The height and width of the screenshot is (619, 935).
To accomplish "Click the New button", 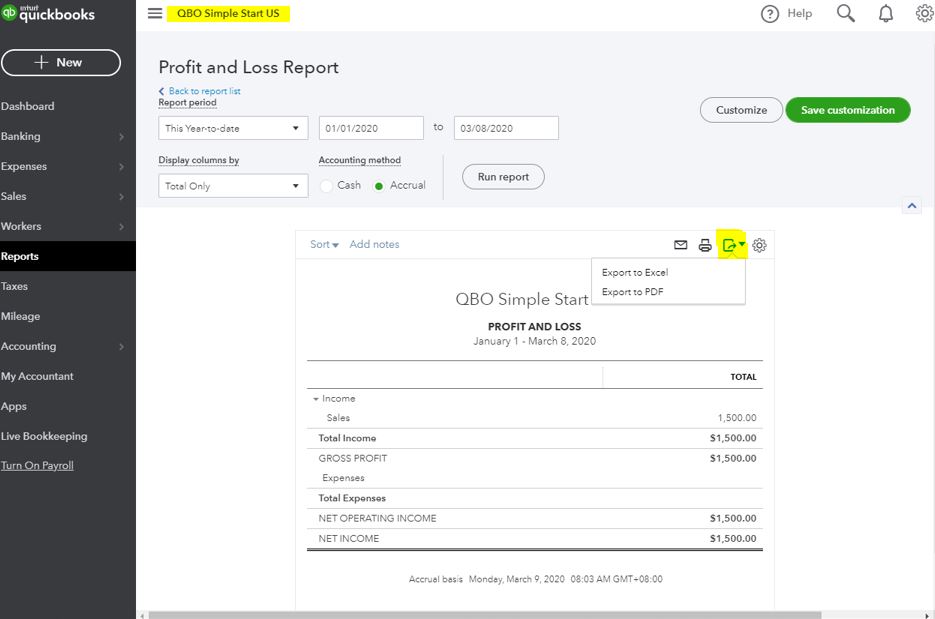I will point(61,63).
